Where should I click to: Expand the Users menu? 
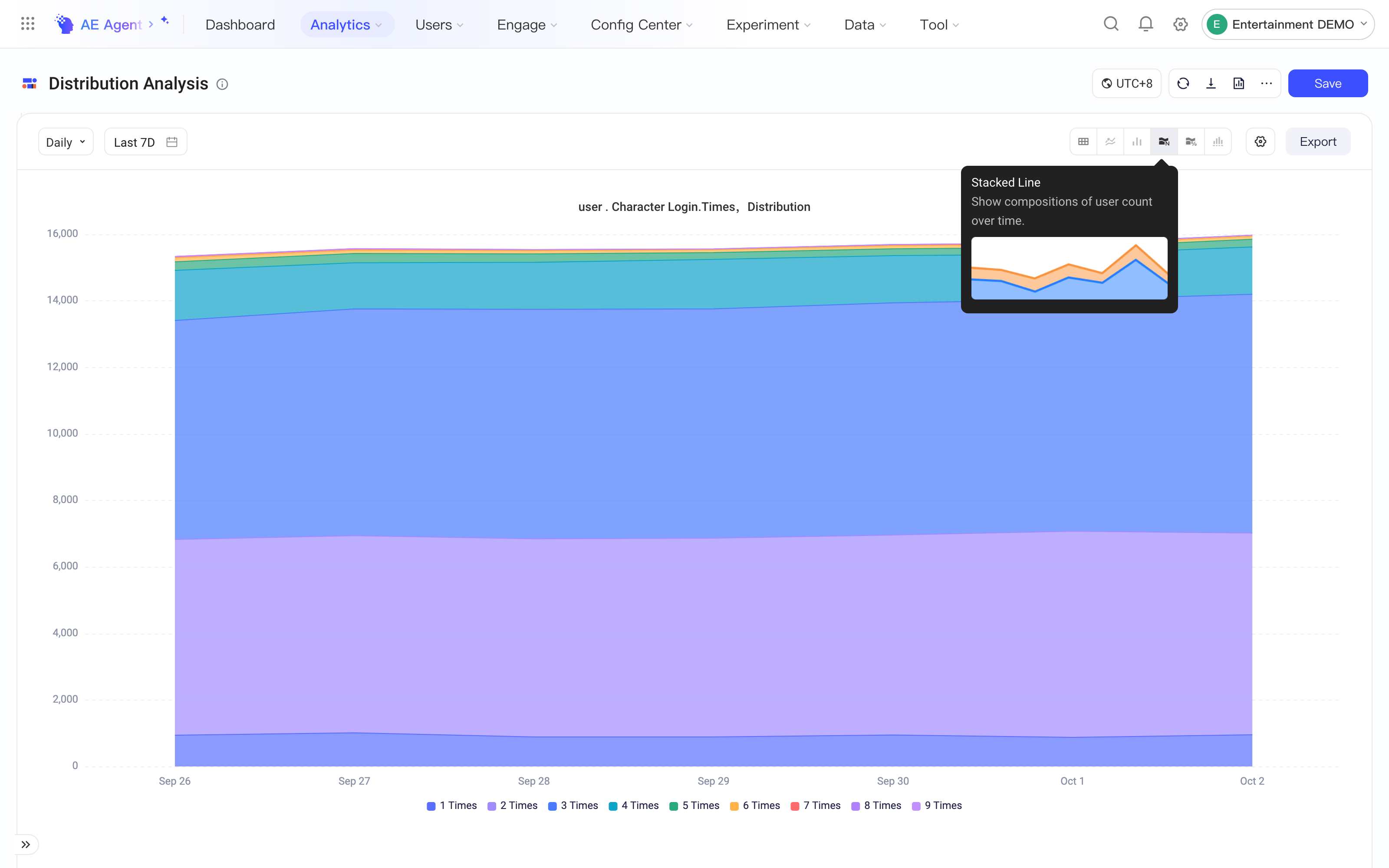440,25
